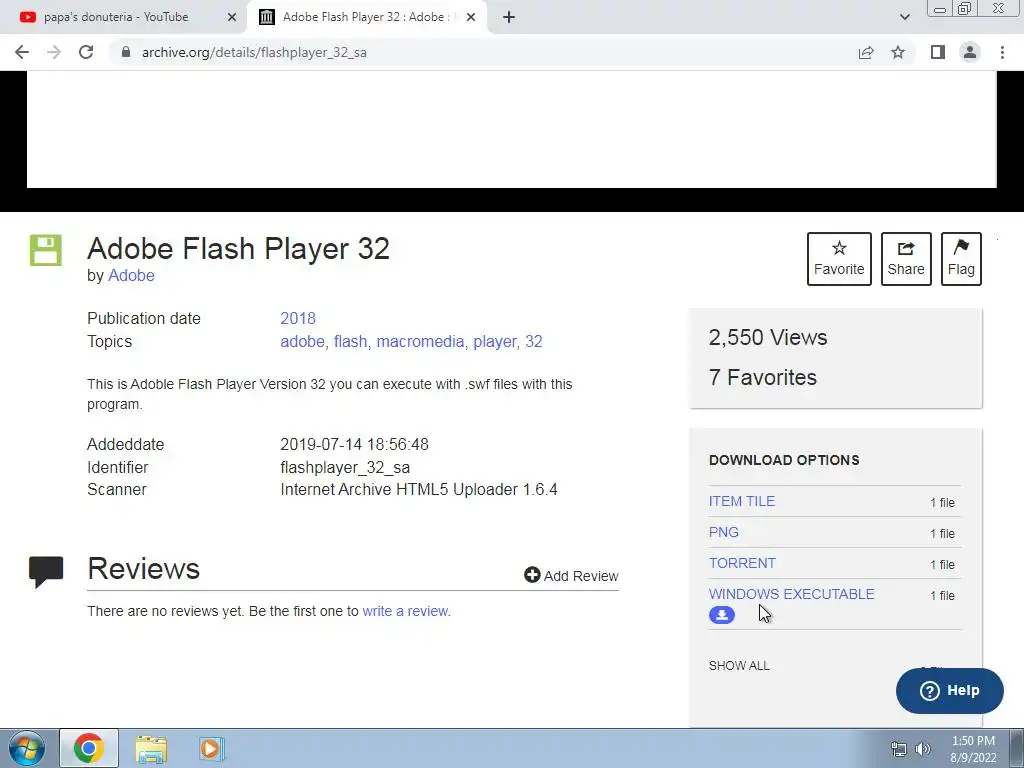
Task: View site info via the padlock icon
Action: coord(126,52)
